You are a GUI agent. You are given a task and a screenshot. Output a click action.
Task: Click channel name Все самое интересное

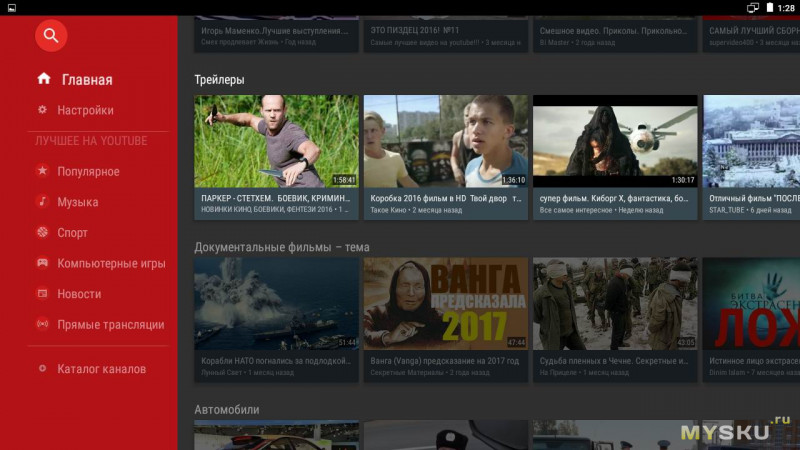pos(576,210)
